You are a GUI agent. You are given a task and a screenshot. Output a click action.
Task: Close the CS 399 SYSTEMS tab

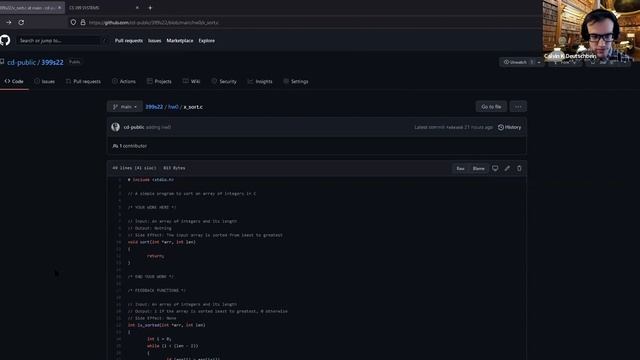pos(137,8)
